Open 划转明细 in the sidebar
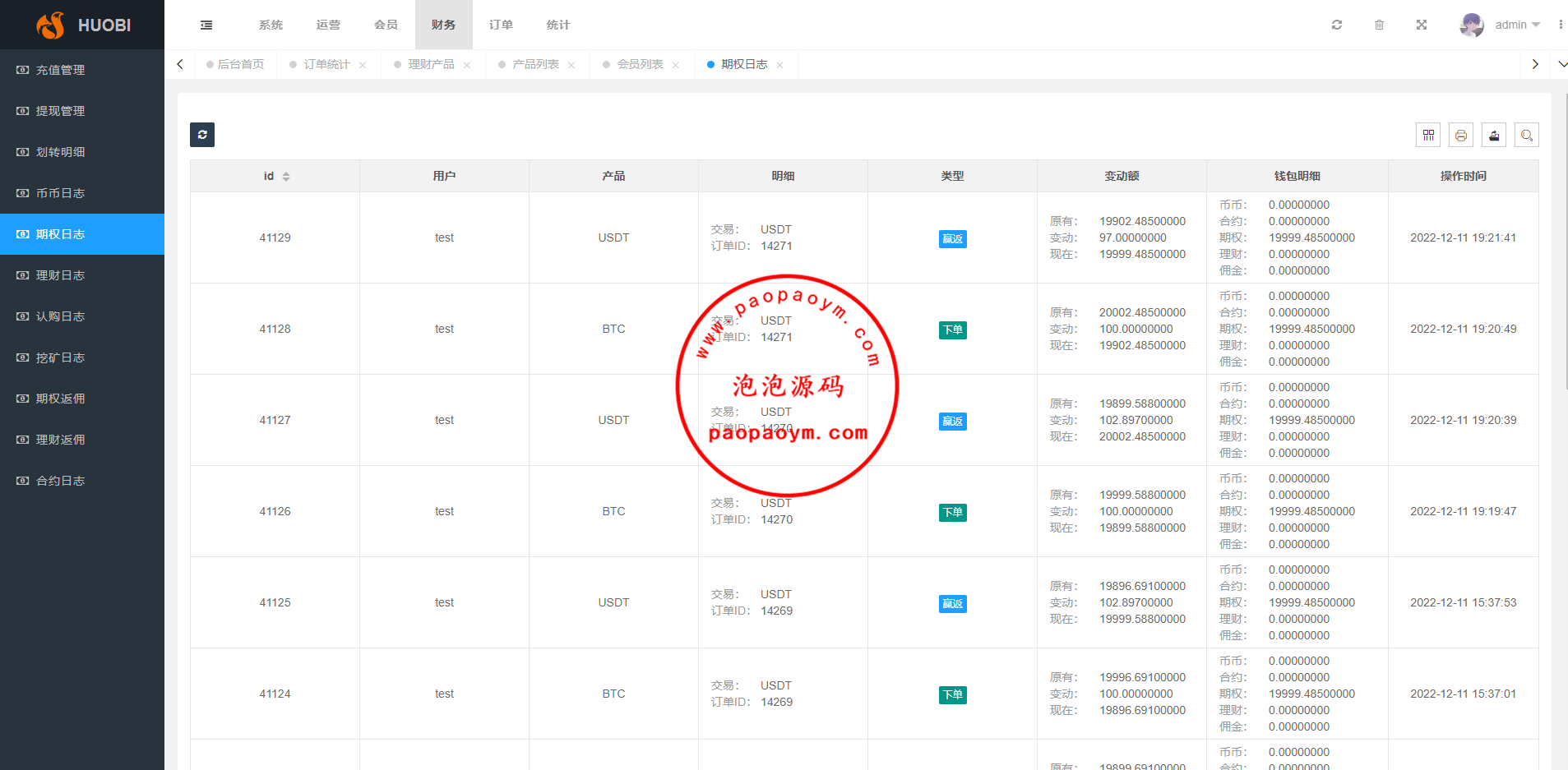 pos(82,152)
